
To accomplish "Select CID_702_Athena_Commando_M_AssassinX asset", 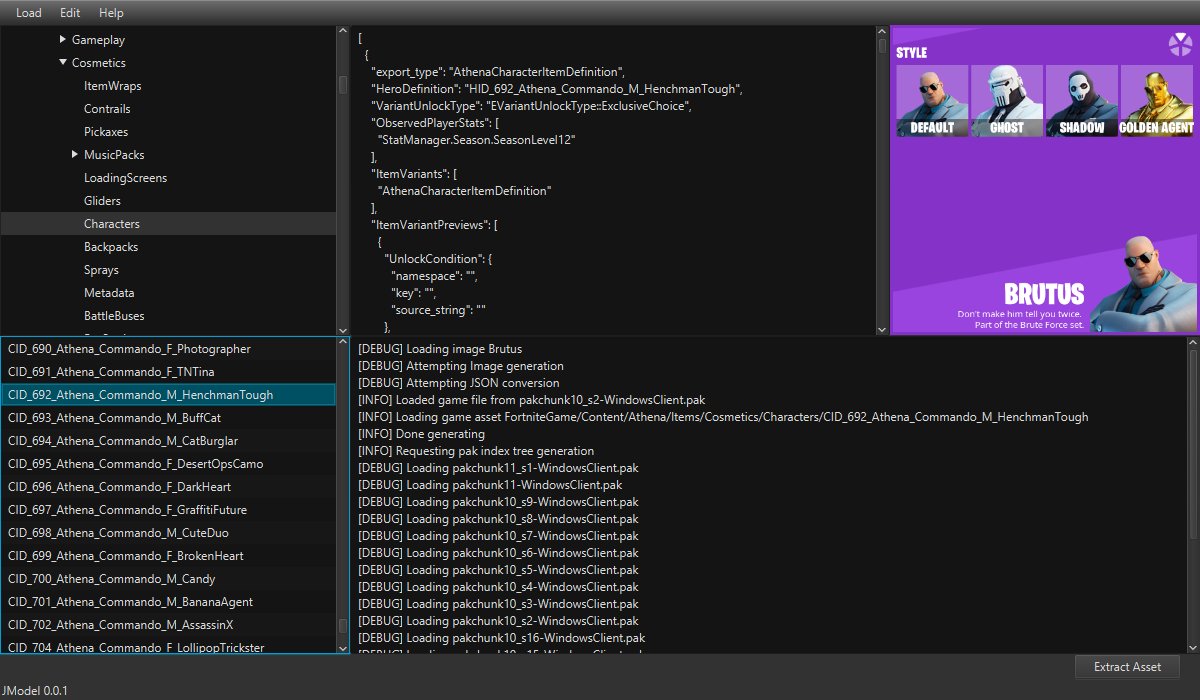I will coord(168,625).
